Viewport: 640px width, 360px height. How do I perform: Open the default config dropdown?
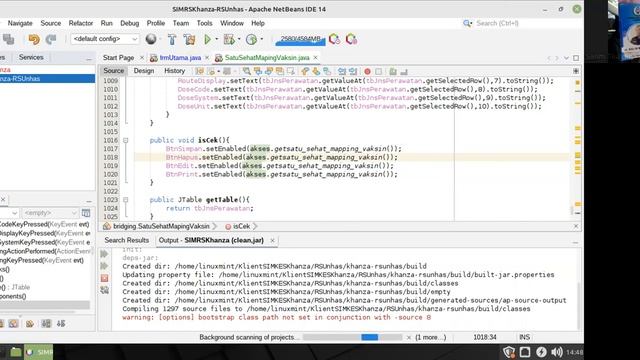[105, 39]
